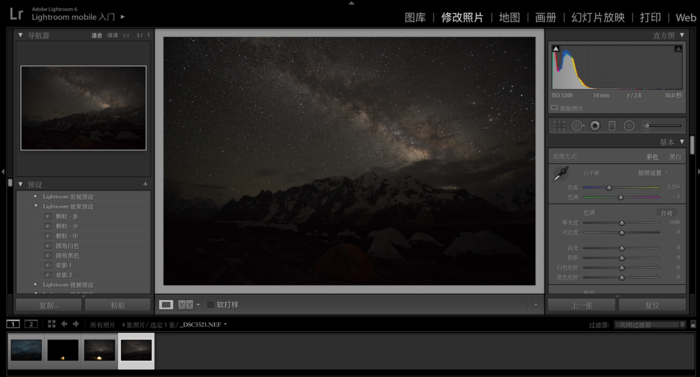Set treatment to 彩色 color

(652, 157)
